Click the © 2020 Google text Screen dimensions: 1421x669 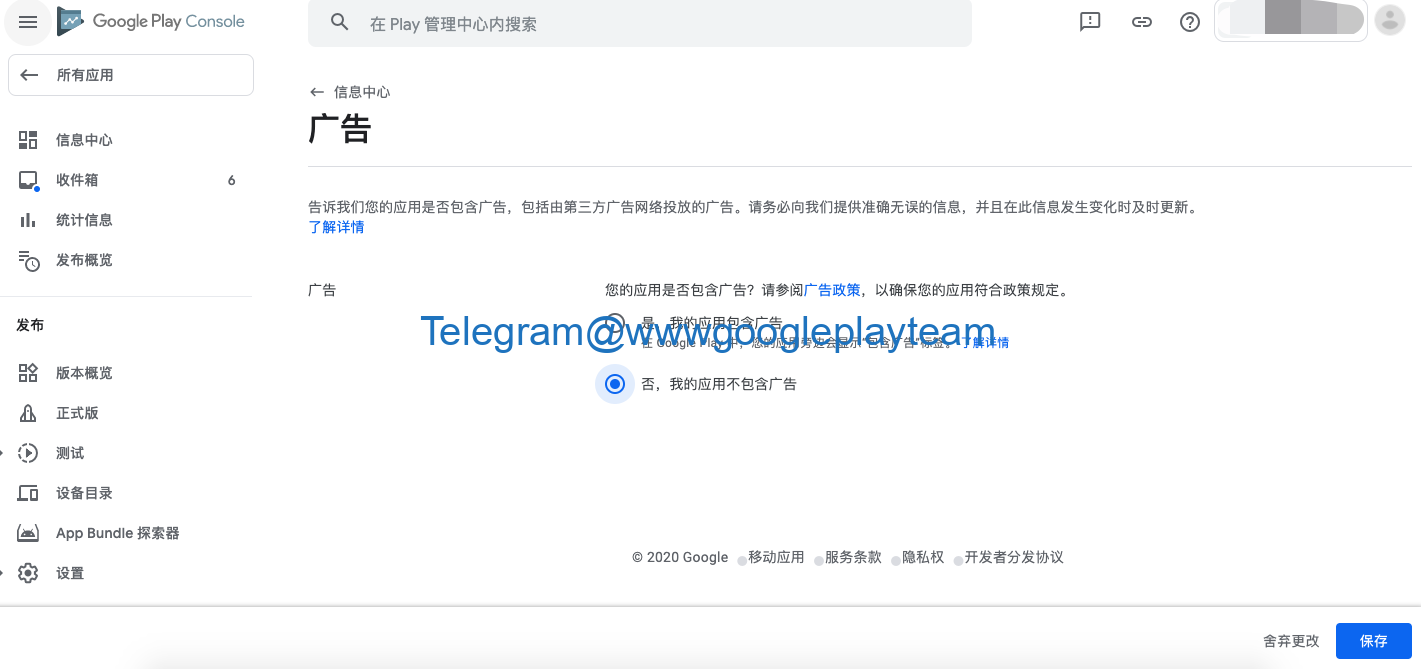(x=680, y=557)
